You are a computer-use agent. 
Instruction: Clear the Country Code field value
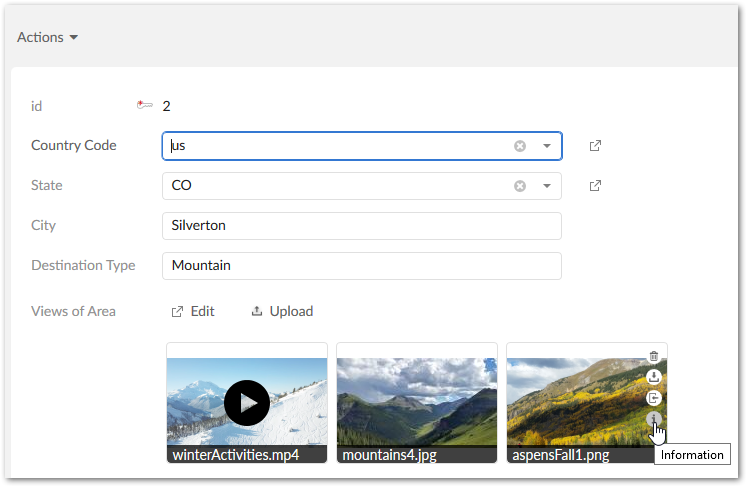coord(520,146)
